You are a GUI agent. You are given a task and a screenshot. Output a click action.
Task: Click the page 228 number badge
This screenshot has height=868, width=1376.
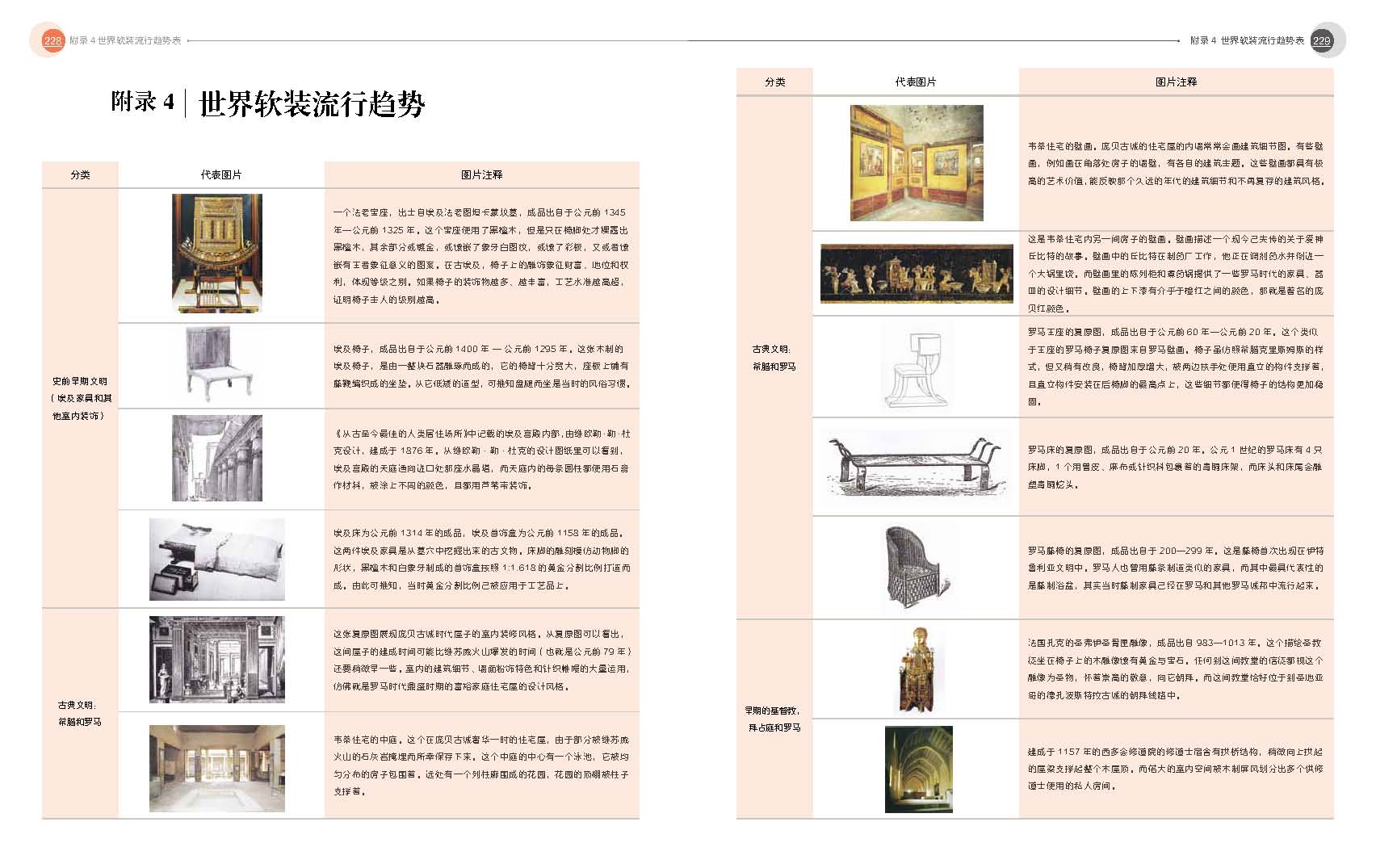tap(52, 40)
